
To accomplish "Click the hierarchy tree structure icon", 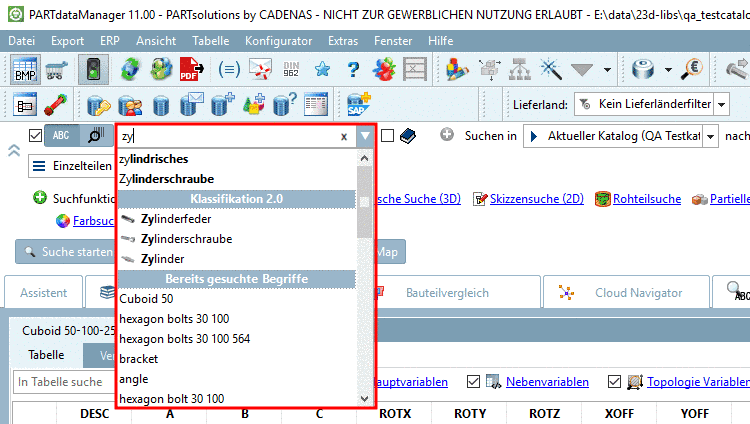I will 519,70.
